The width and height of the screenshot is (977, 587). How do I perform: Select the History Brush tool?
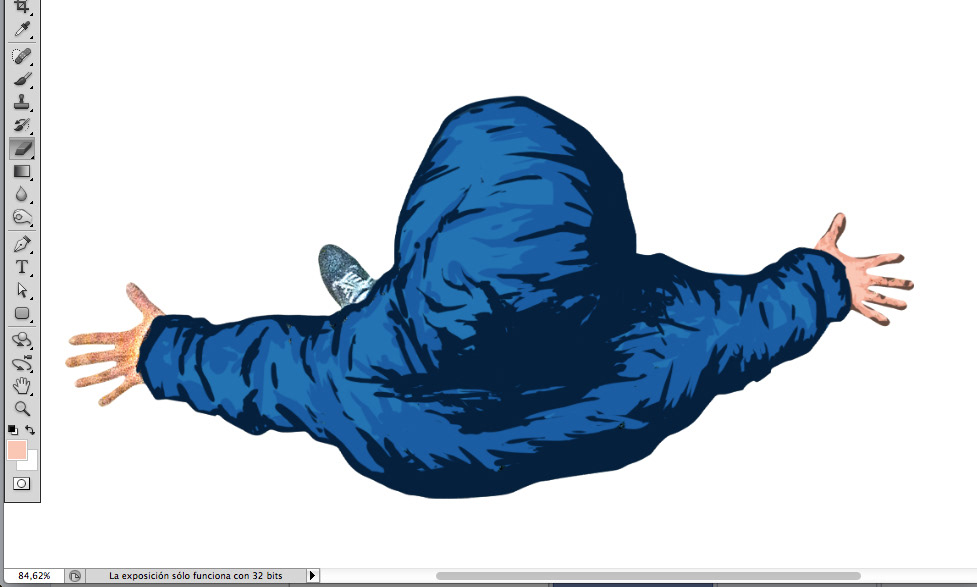21,125
